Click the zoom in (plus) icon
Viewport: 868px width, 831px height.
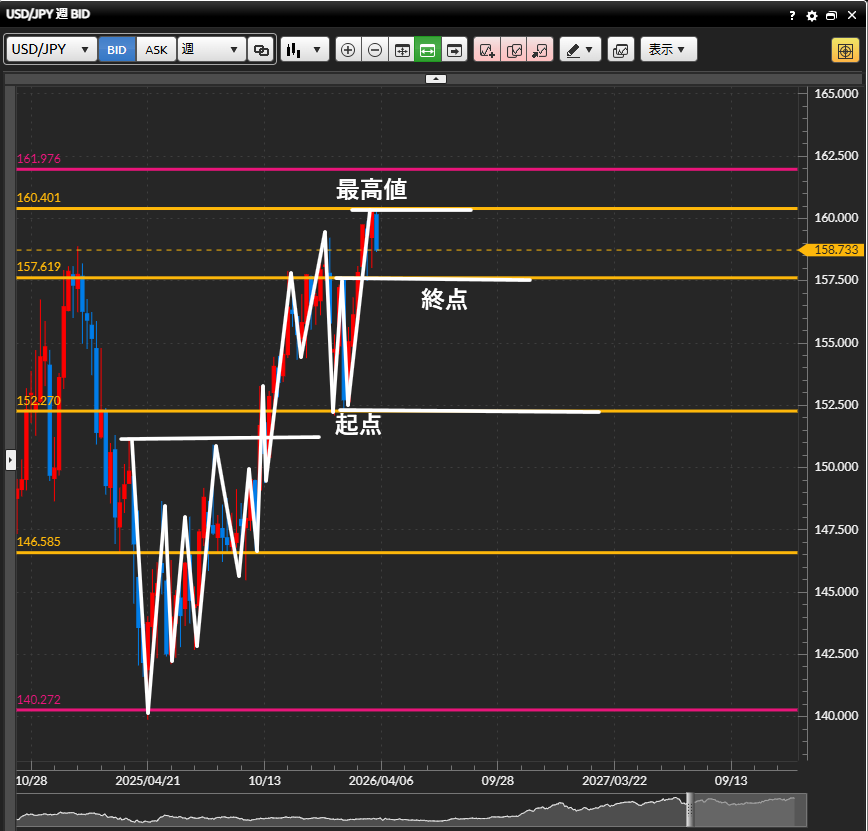click(348, 50)
